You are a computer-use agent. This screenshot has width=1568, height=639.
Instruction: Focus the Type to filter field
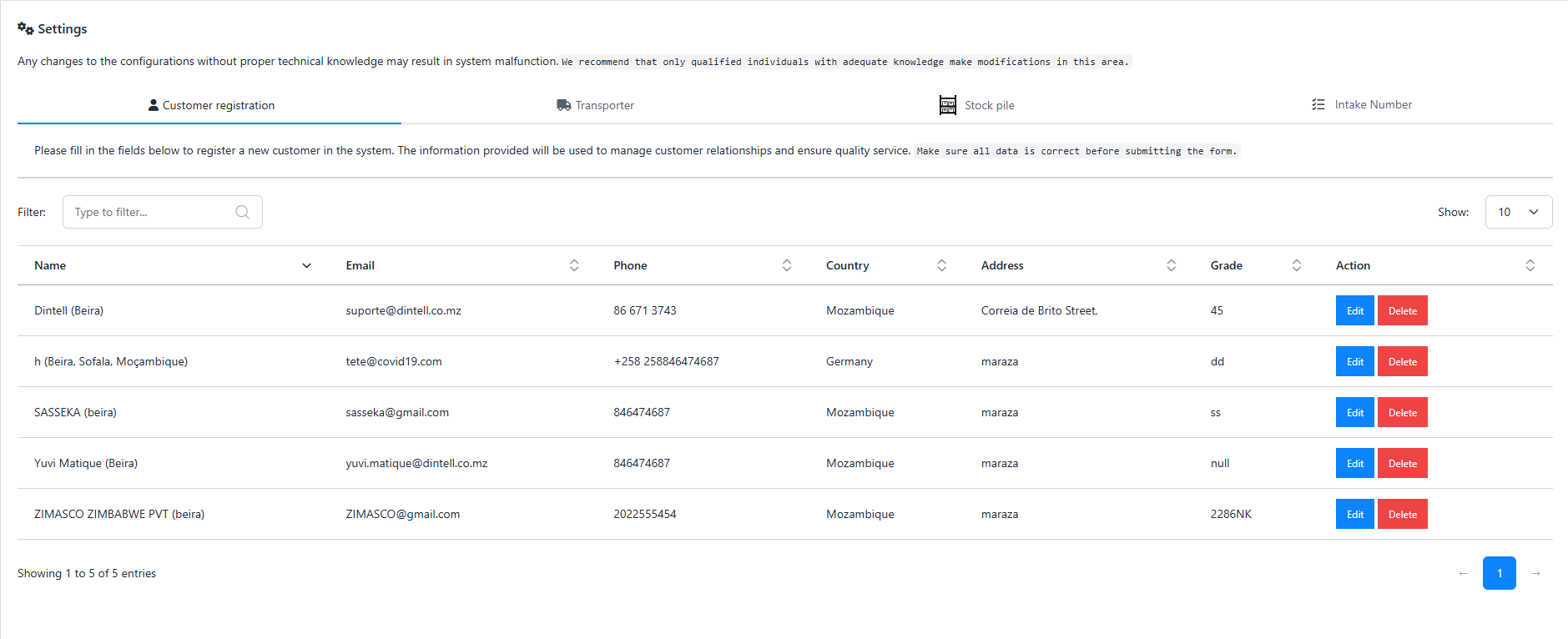(150, 212)
